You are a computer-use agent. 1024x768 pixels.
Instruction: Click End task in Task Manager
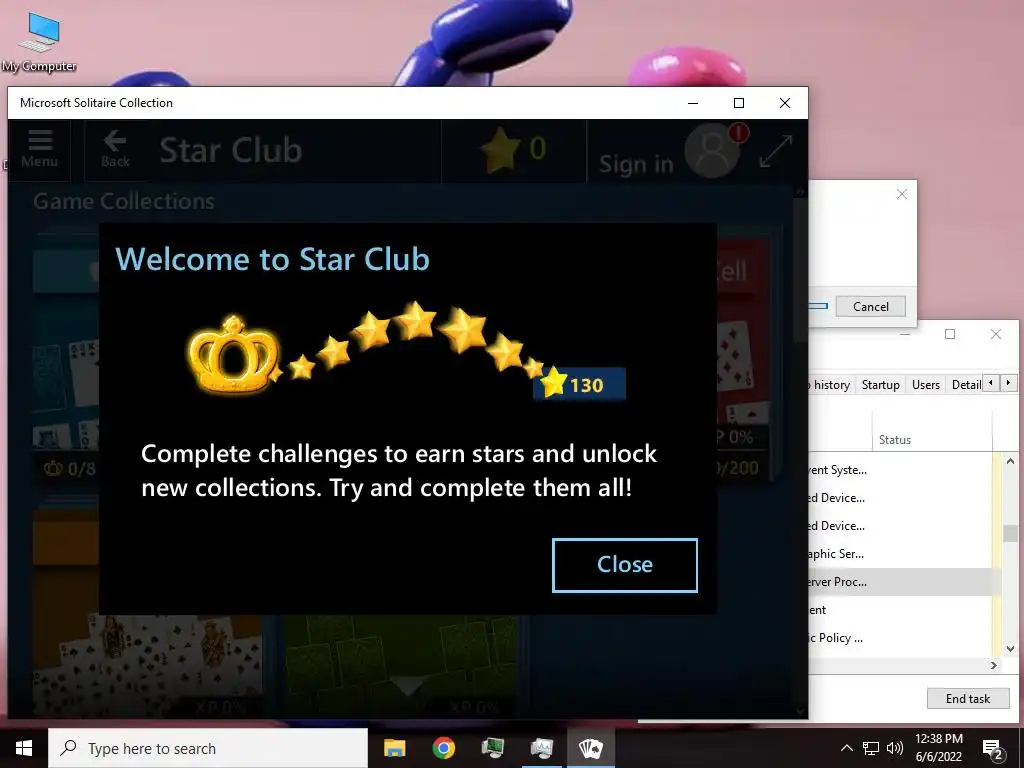967,698
